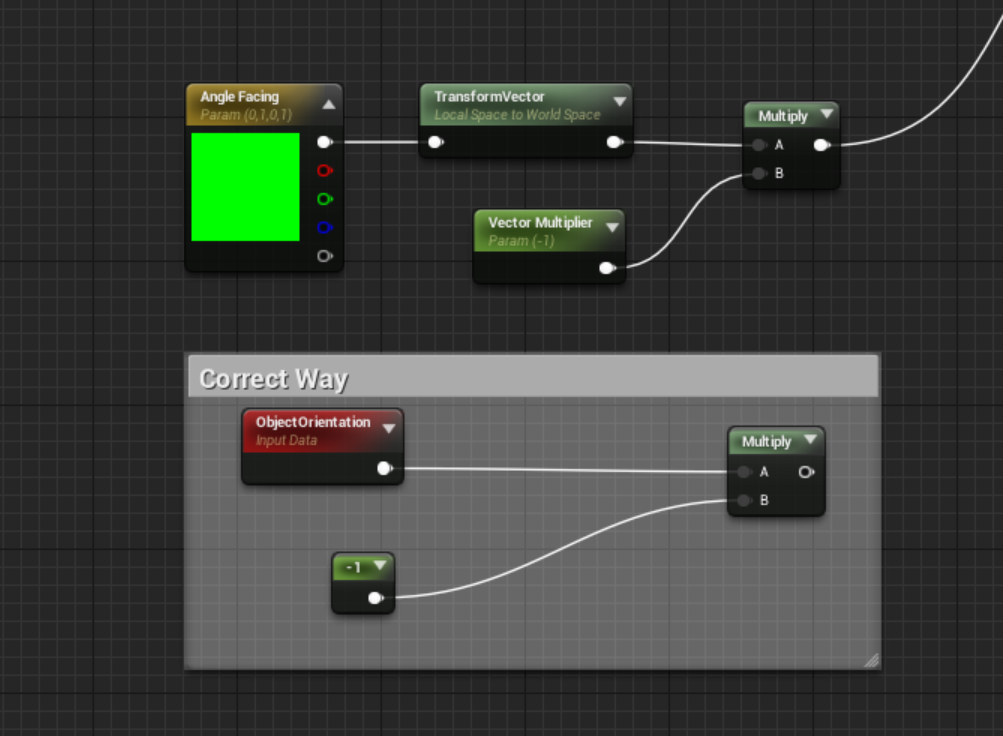Collapse the Angle Facing node preview

(x=328, y=104)
